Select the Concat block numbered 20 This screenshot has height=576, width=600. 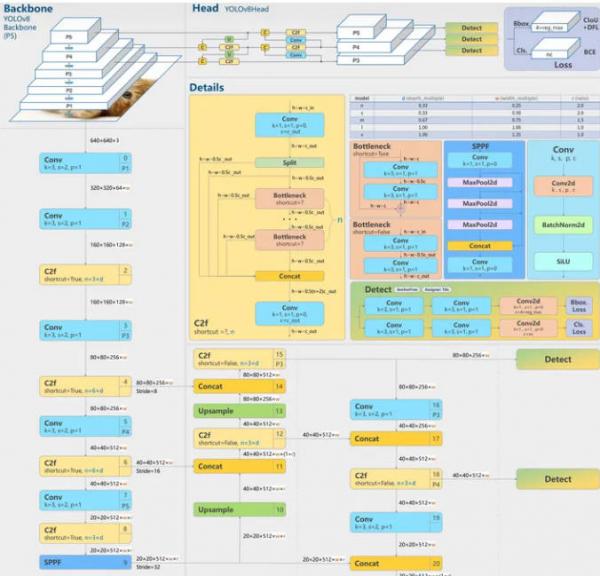[x=396, y=563]
